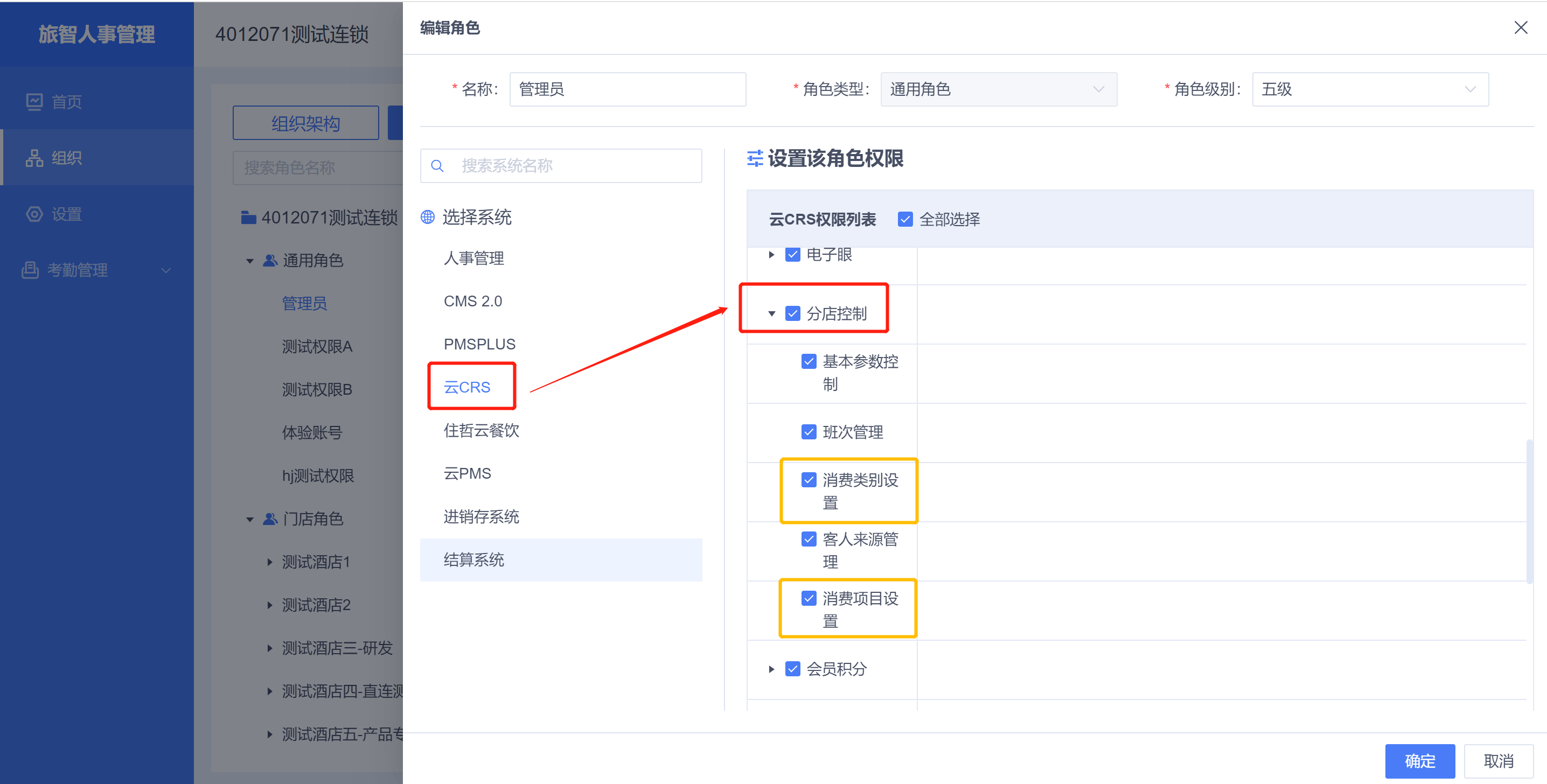Click the 取消 cancel button
1547x784 pixels.
pyautogui.click(x=1499, y=761)
